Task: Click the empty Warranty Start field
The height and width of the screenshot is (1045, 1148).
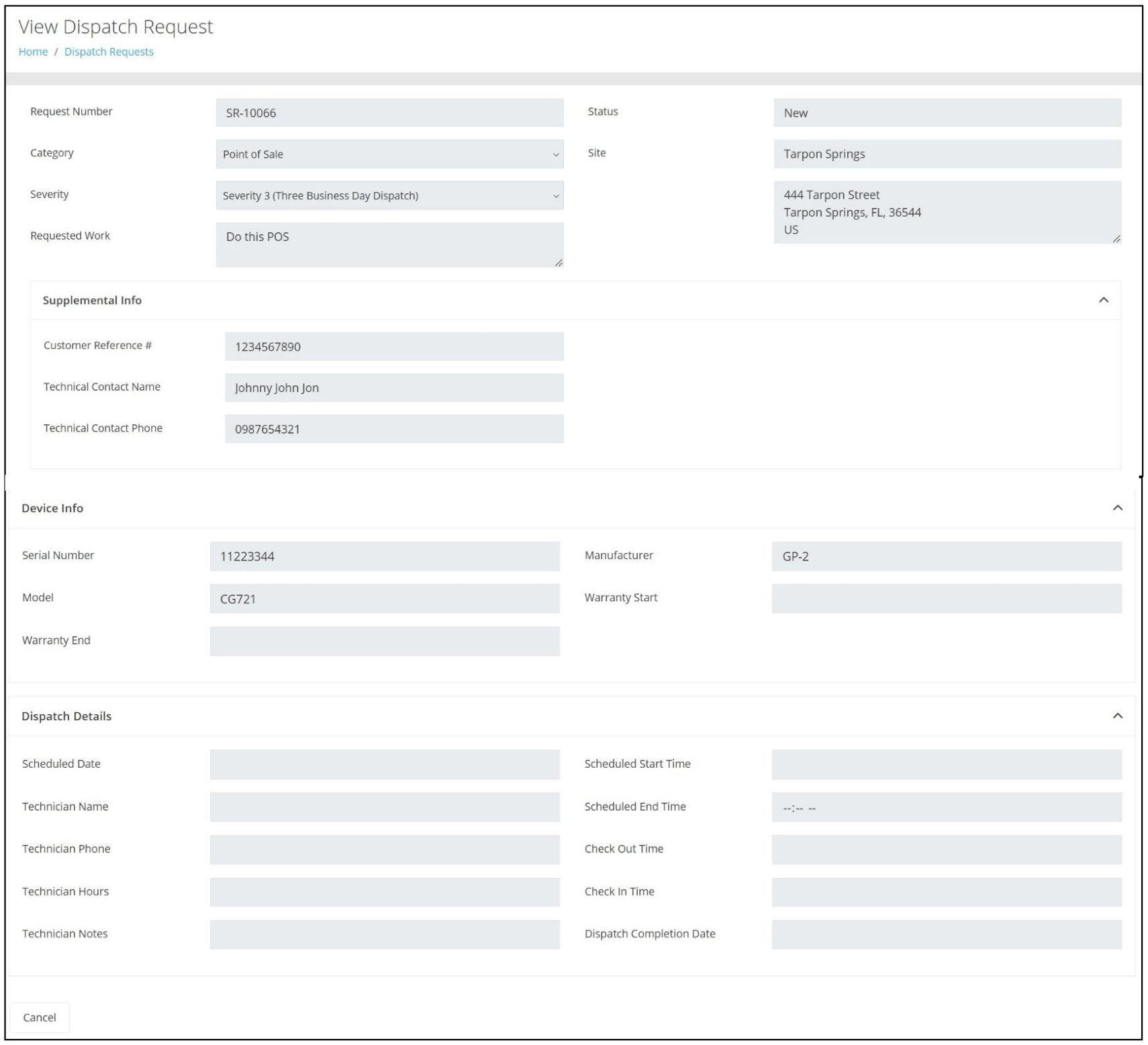Action: (947, 599)
